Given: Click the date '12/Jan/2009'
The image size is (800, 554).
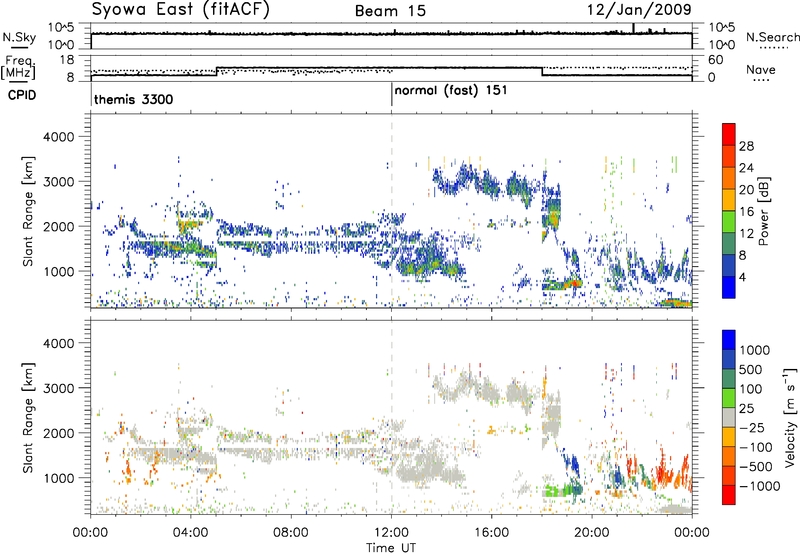Looking at the screenshot, I should click(639, 10).
